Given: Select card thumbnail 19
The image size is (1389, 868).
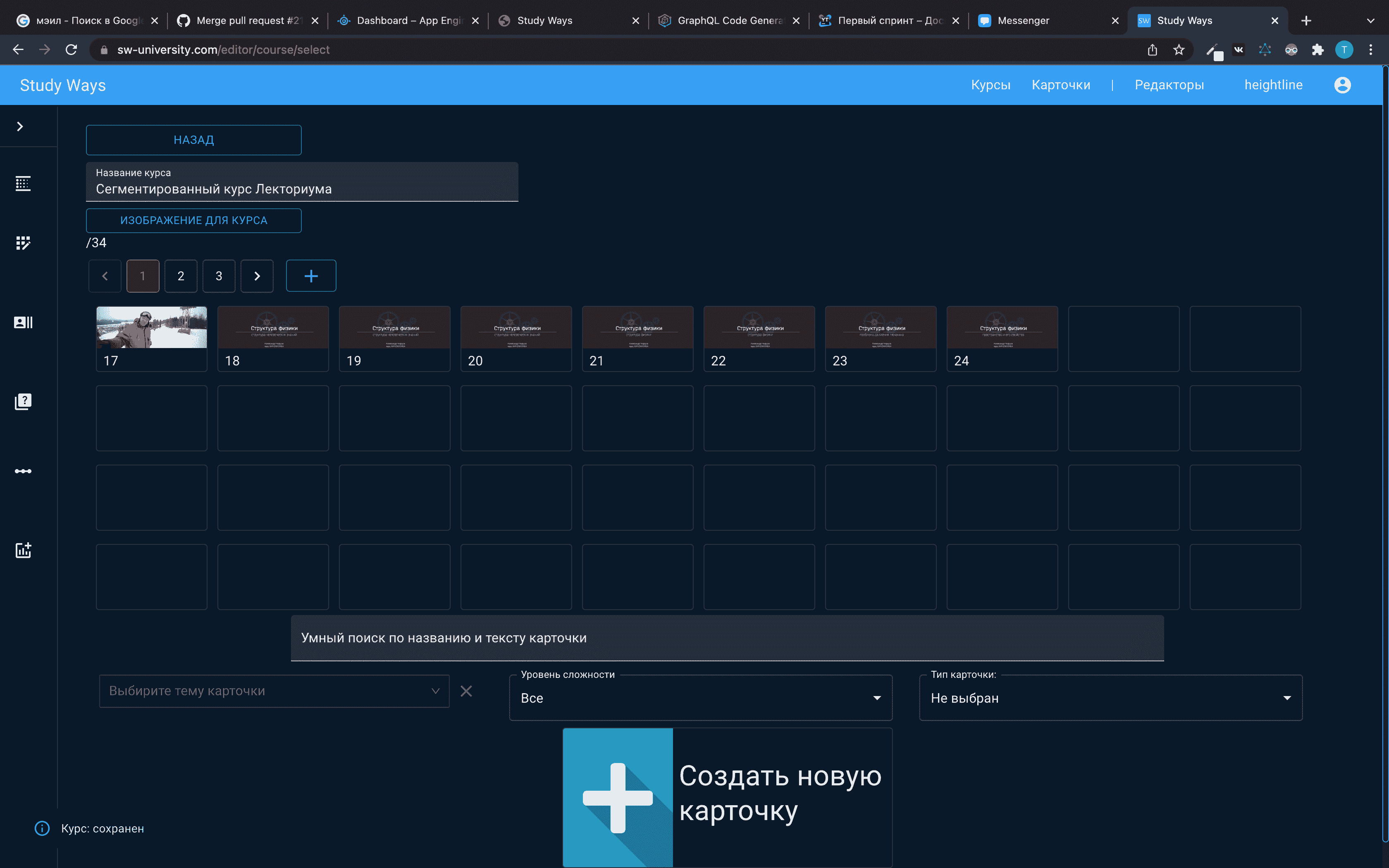Looking at the screenshot, I should pos(395,339).
